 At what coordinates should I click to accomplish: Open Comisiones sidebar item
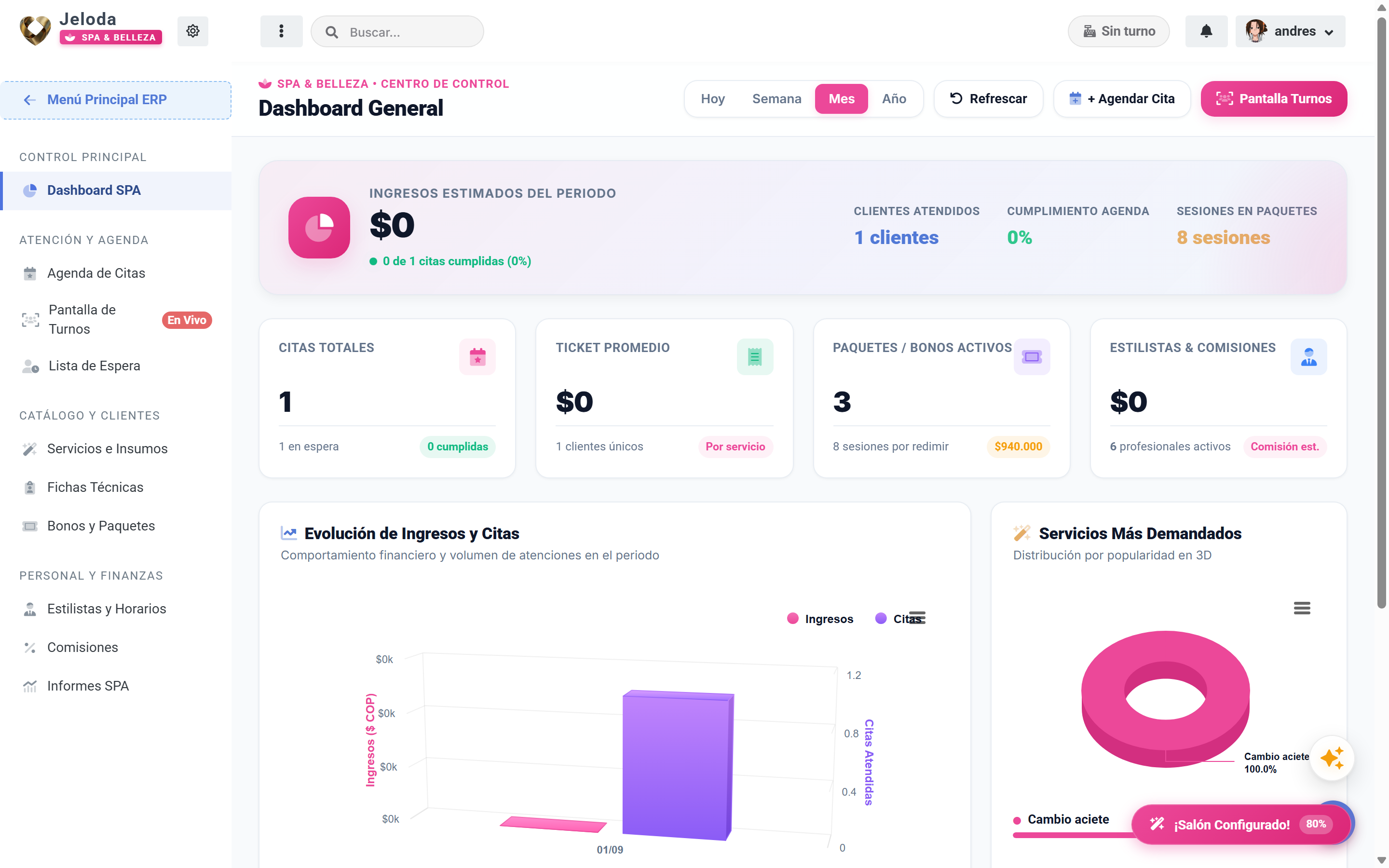[x=116, y=648]
